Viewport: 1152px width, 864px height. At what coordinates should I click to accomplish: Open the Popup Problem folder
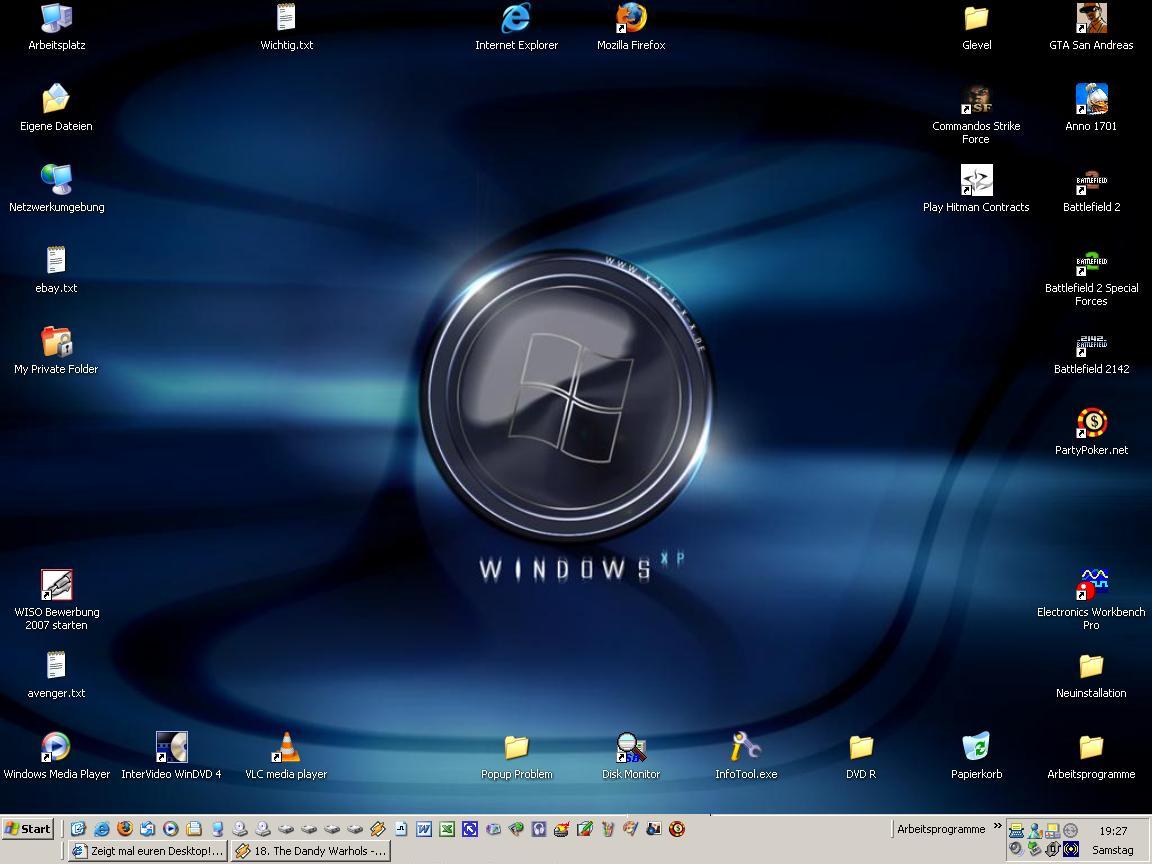click(x=516, y=755)
